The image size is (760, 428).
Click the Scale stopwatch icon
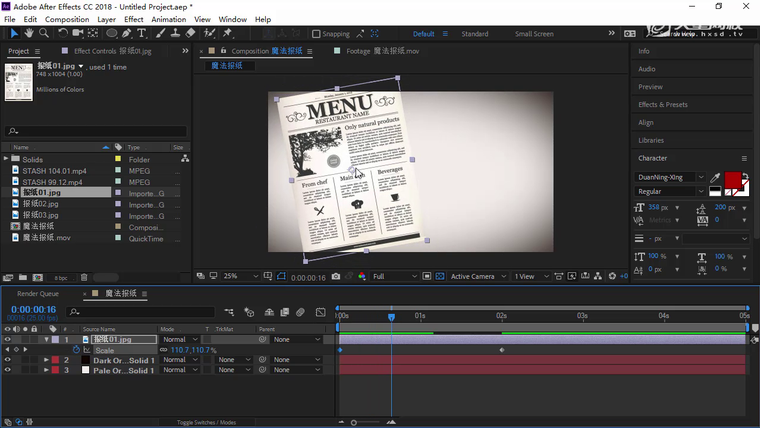coord(76,350)
